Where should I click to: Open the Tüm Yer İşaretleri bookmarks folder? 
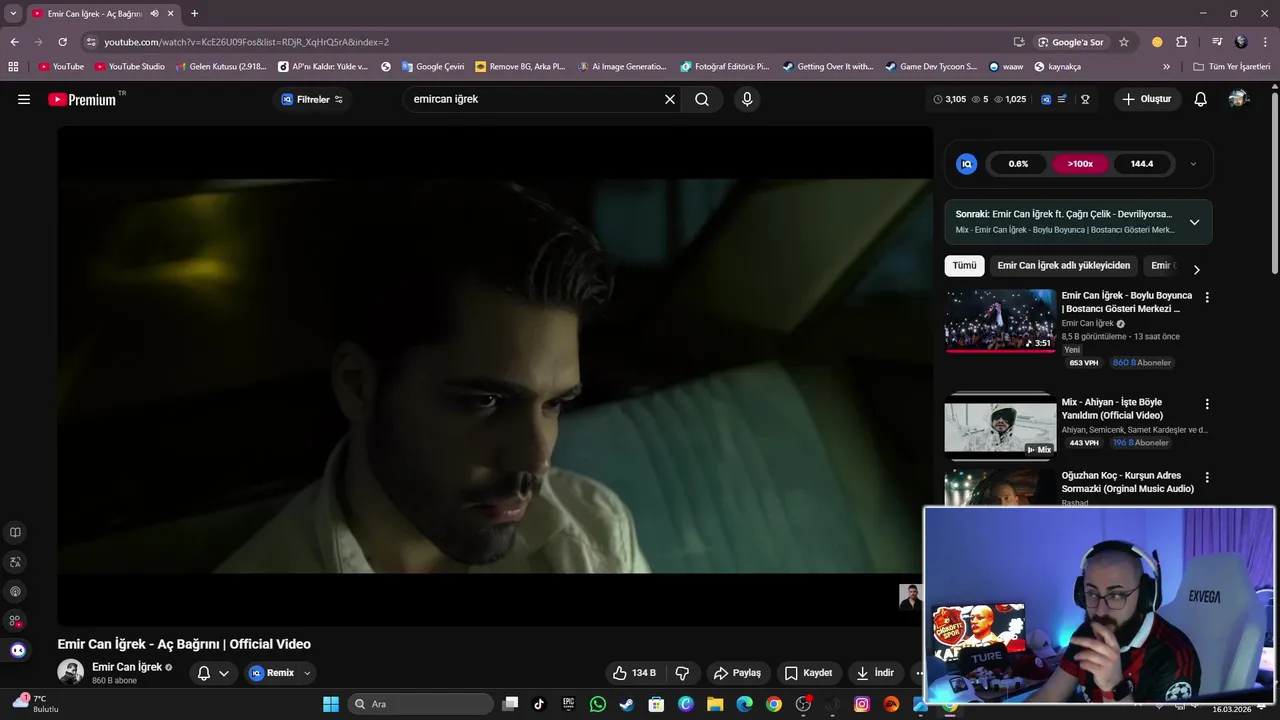click(1232, 67)
